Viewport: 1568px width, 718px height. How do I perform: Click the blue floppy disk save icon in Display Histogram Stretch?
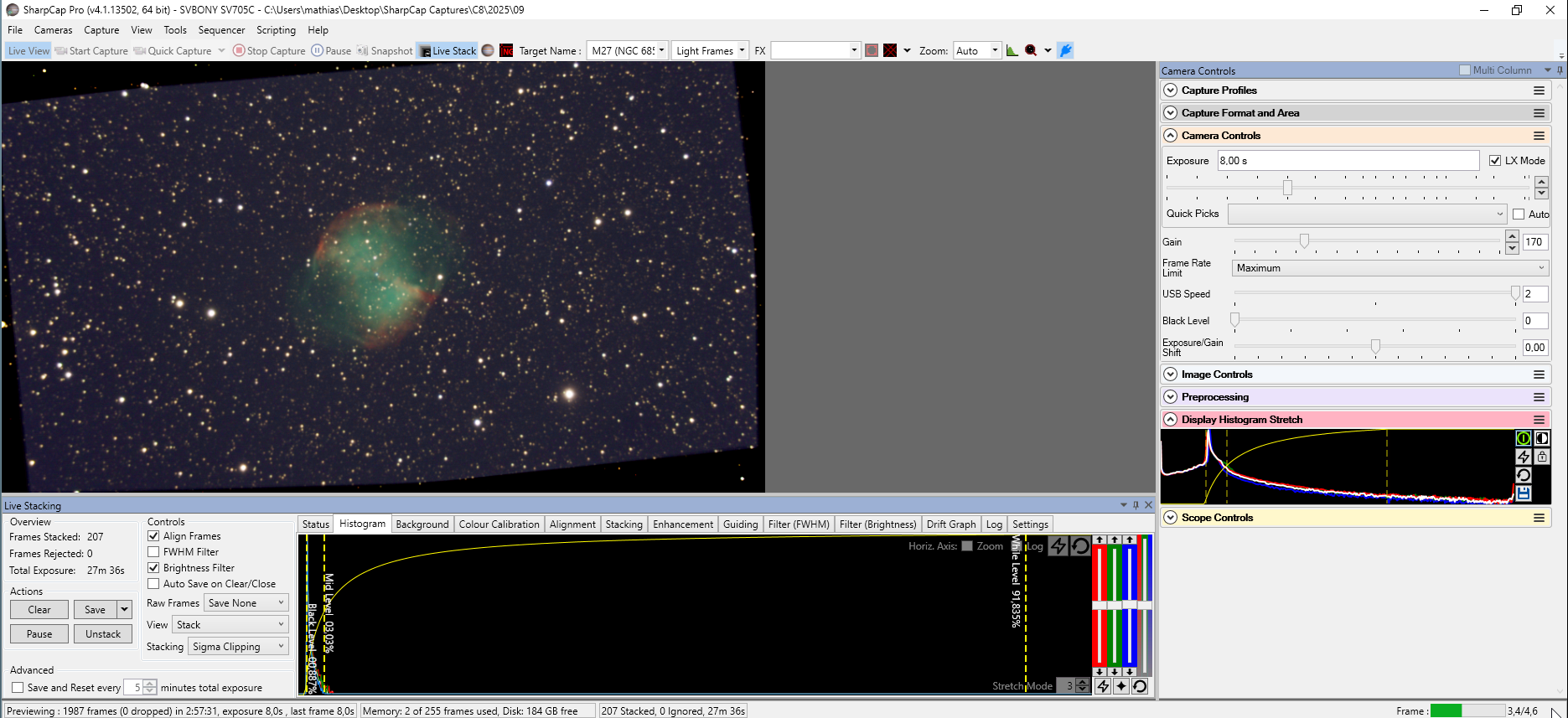coord(1524,493)
